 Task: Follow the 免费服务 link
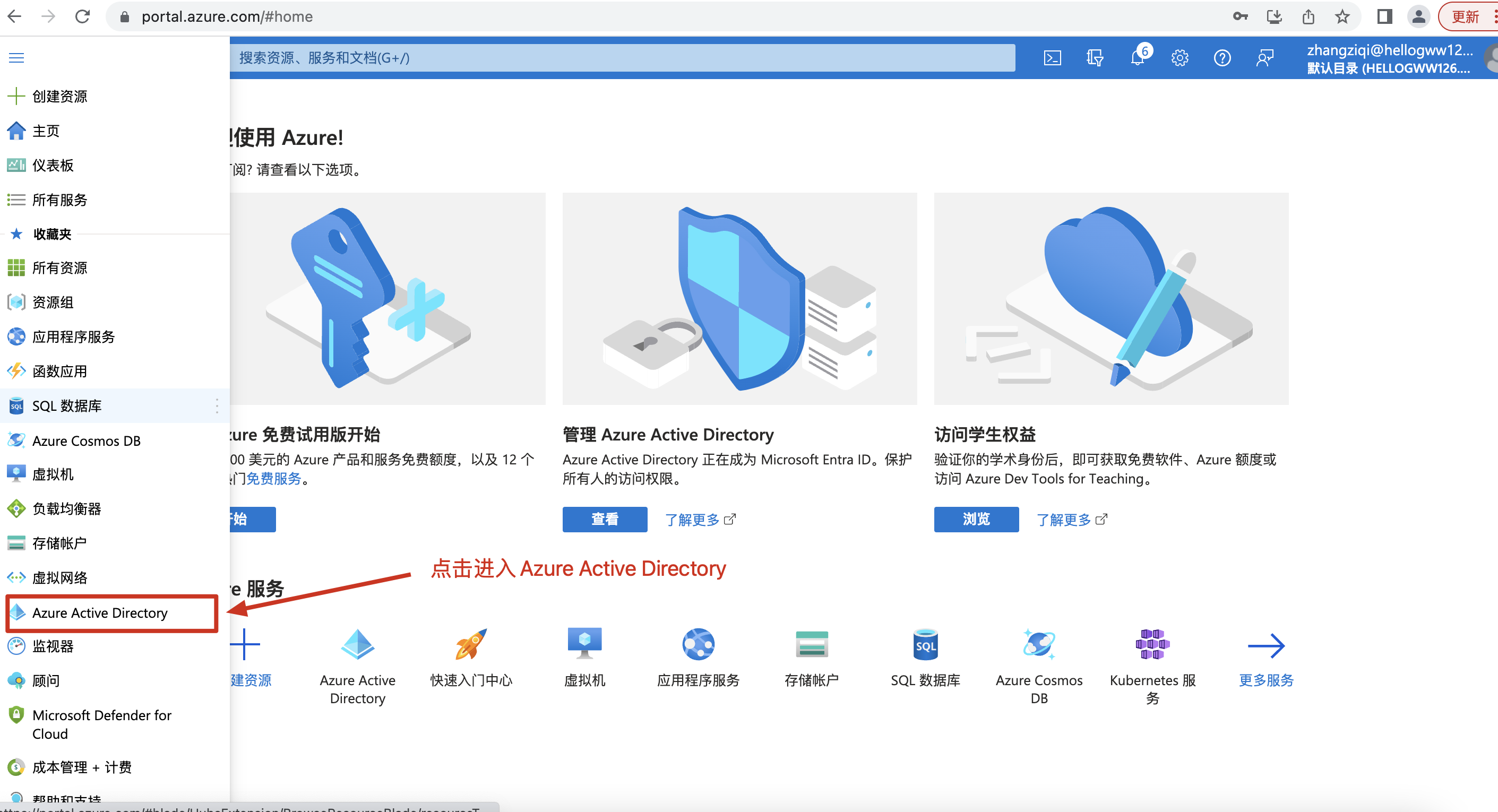274,478
